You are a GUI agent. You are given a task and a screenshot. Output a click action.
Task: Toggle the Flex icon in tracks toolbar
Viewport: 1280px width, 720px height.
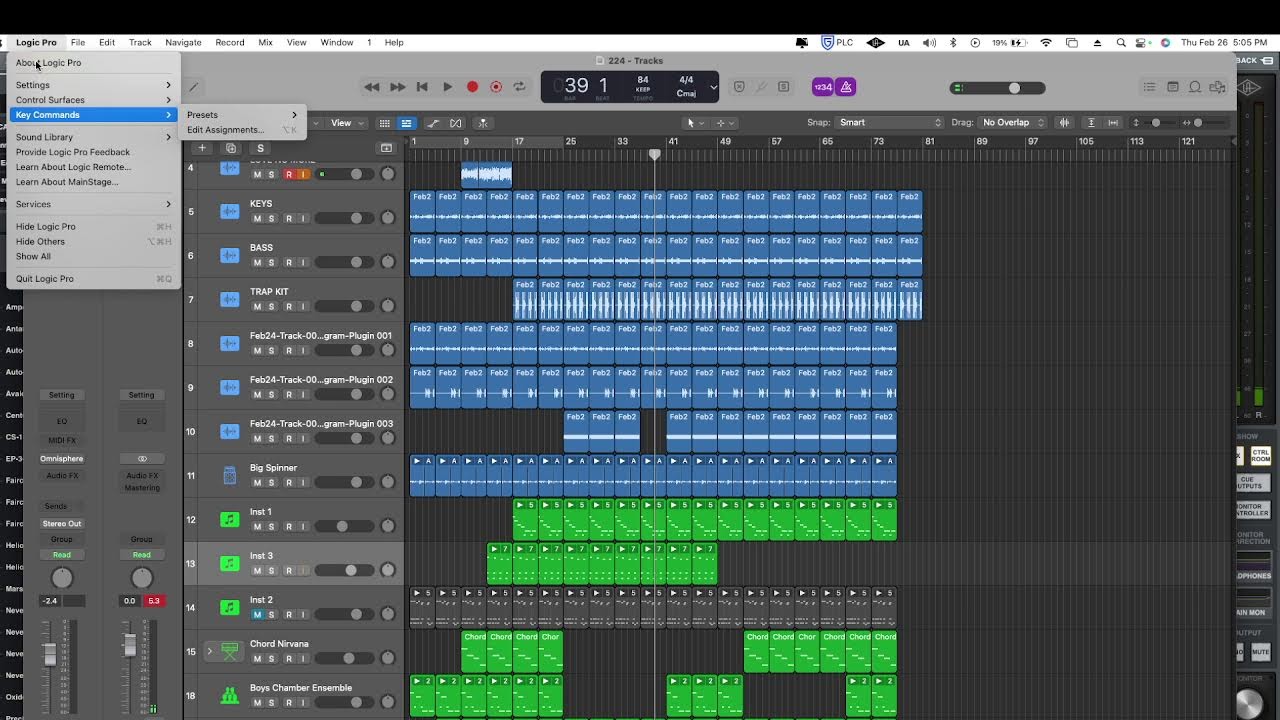pos(456,123)
